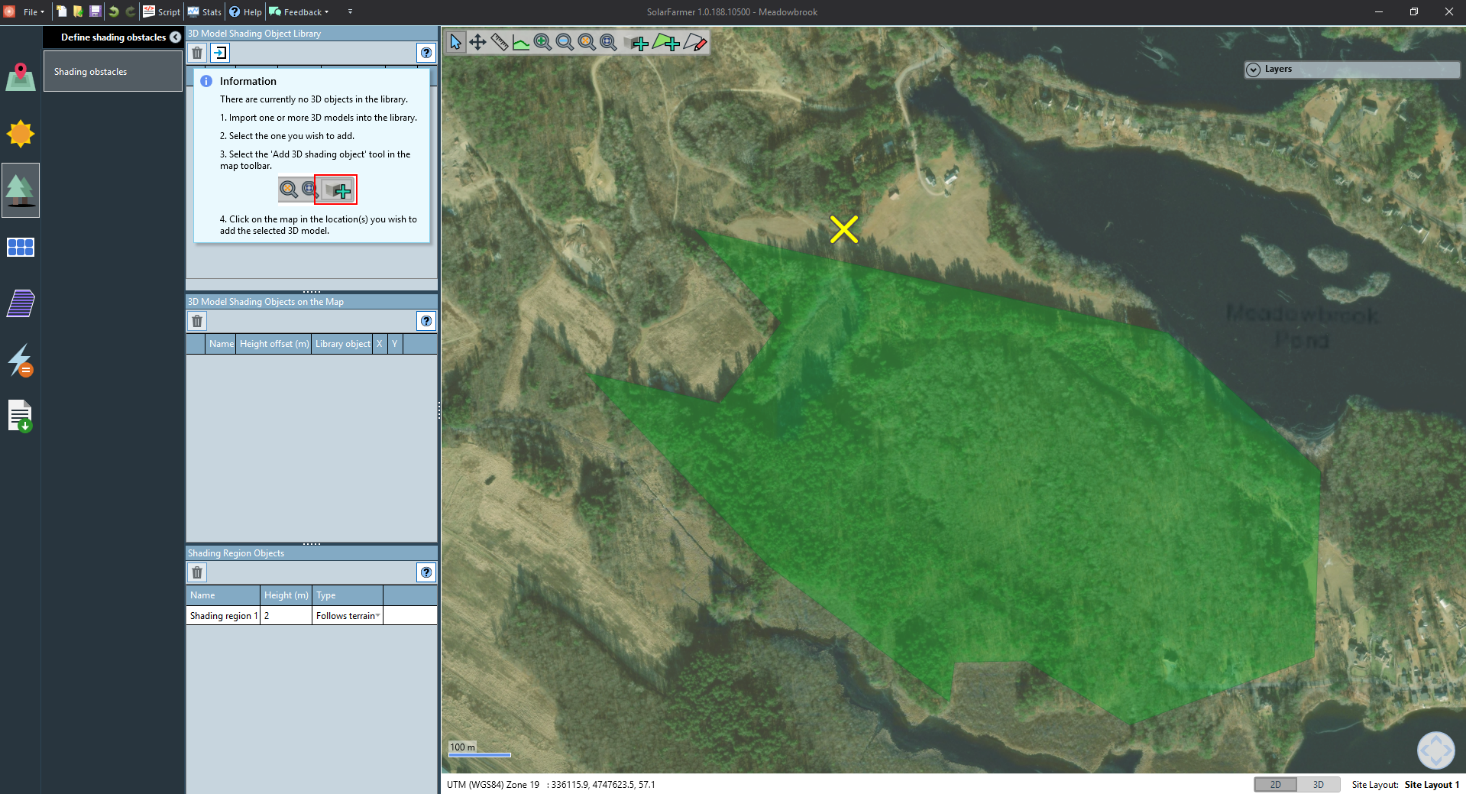Screen dimensions: 1466x794
Task: Select the edit shading region pencil tool
Action: click(696, 42)
